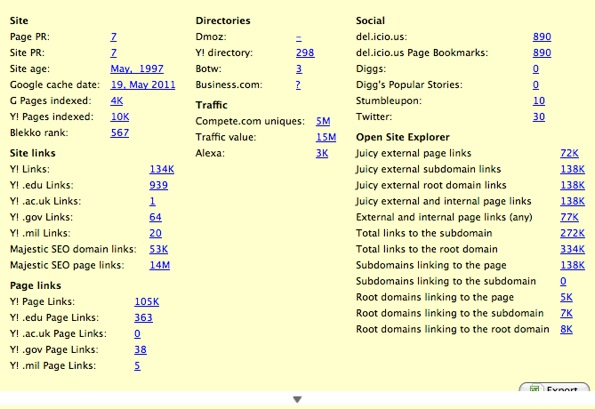The width and height of the screenshot is (595, 409).
Task: Open Juicy external root domain links 138K
Action: tap(573, 185)
